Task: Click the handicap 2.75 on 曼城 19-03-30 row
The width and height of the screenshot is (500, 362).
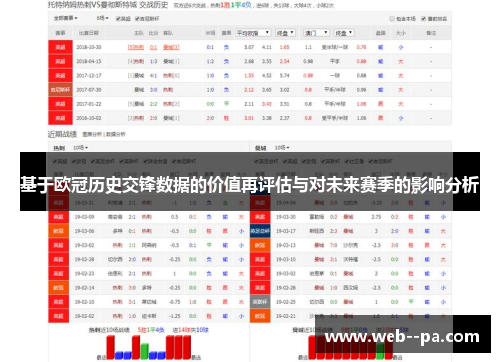Action: tap(376, 217)
